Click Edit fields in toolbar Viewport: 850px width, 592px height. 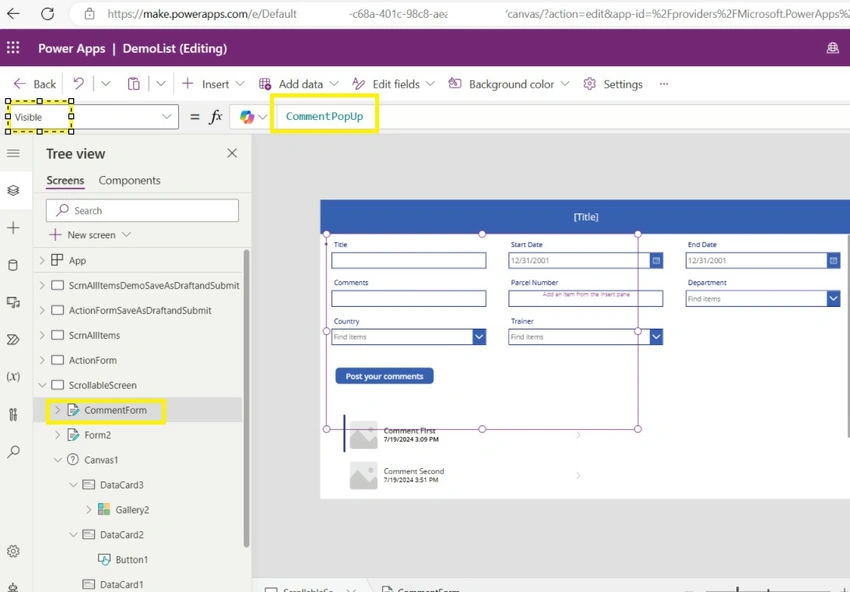[394, 84]
